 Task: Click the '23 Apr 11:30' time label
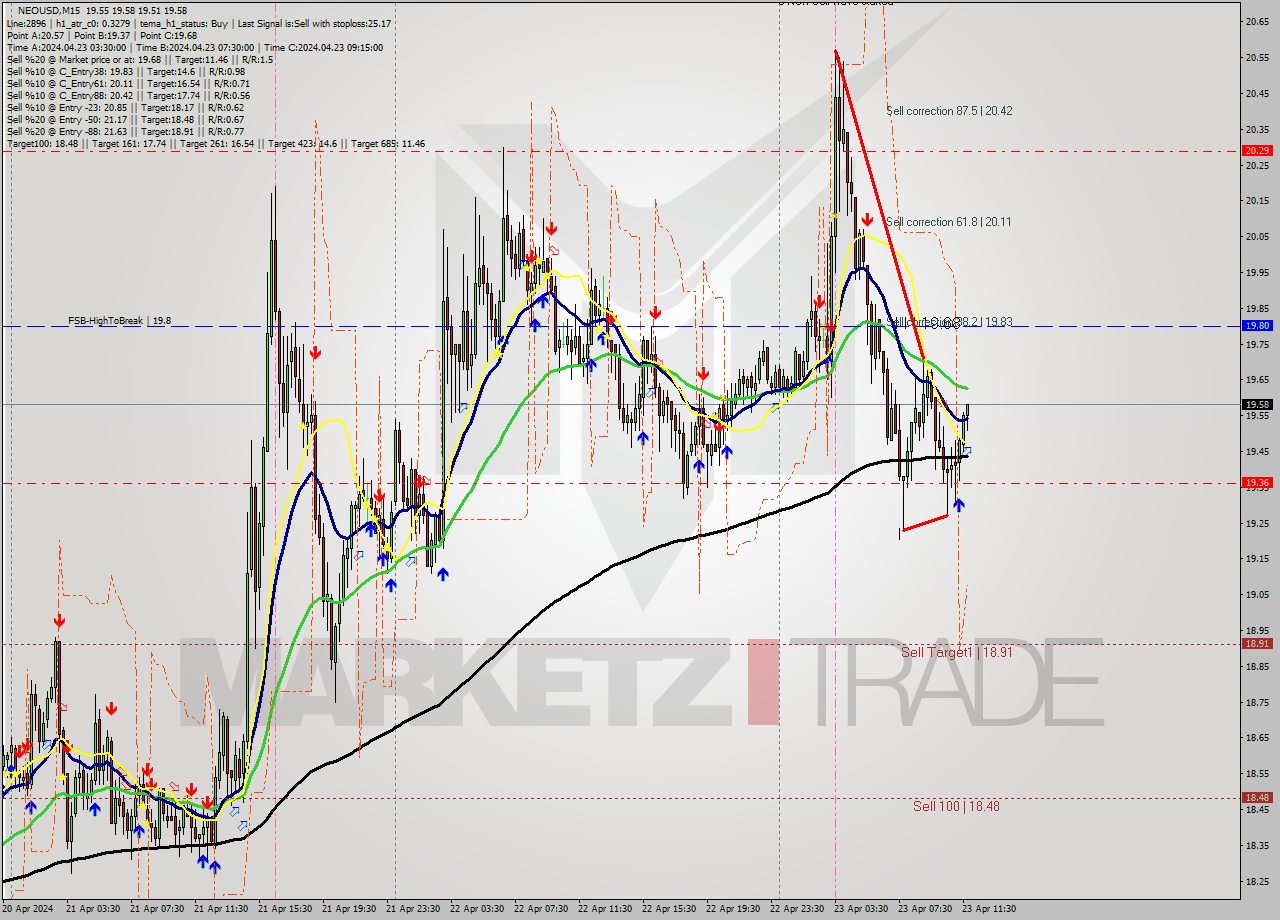[x=989, y=909]
